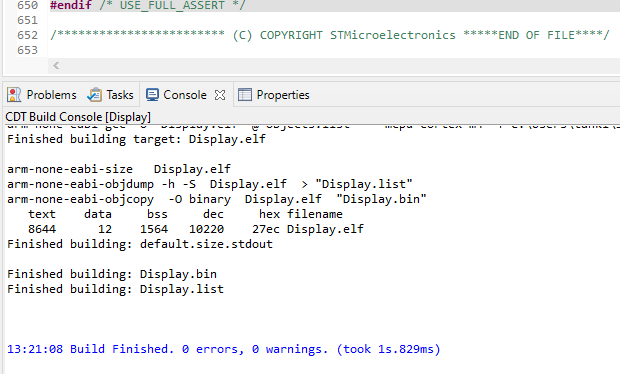Click line number 652 in editor gutter
The width and height of the screenshot is (620, 374).
point(27,35)
